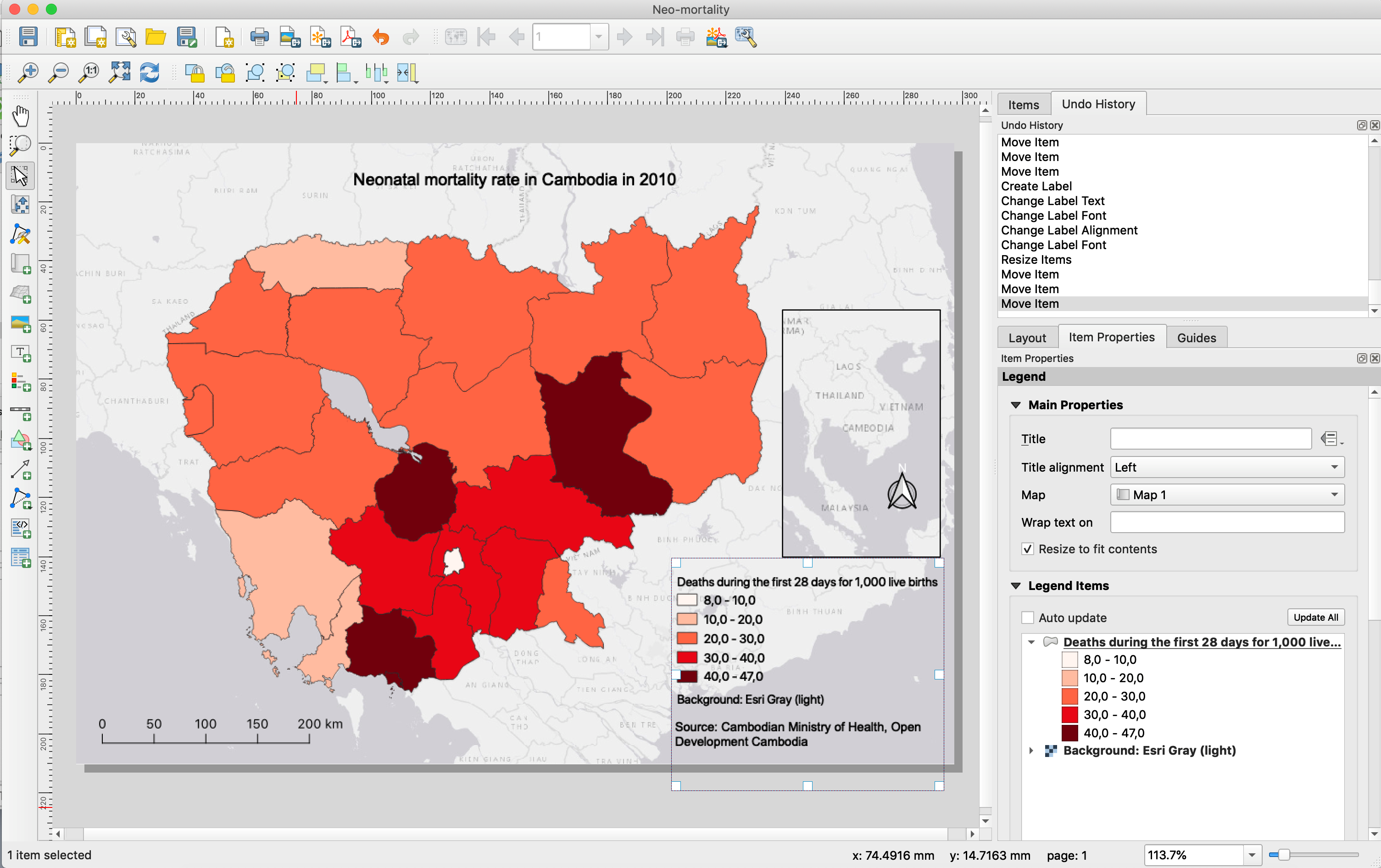Switch to the Items tab
The image size is (1381, 868).
[x=1024, y=105]
